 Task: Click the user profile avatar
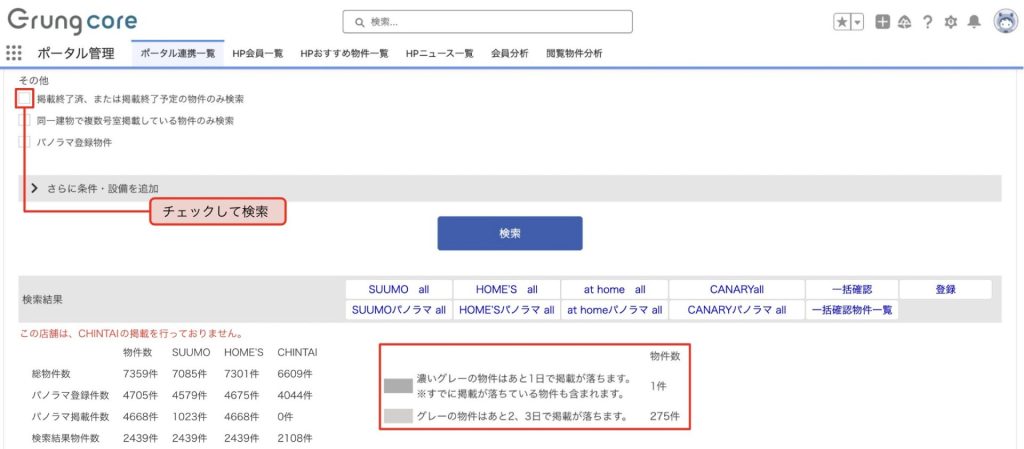1005,22
